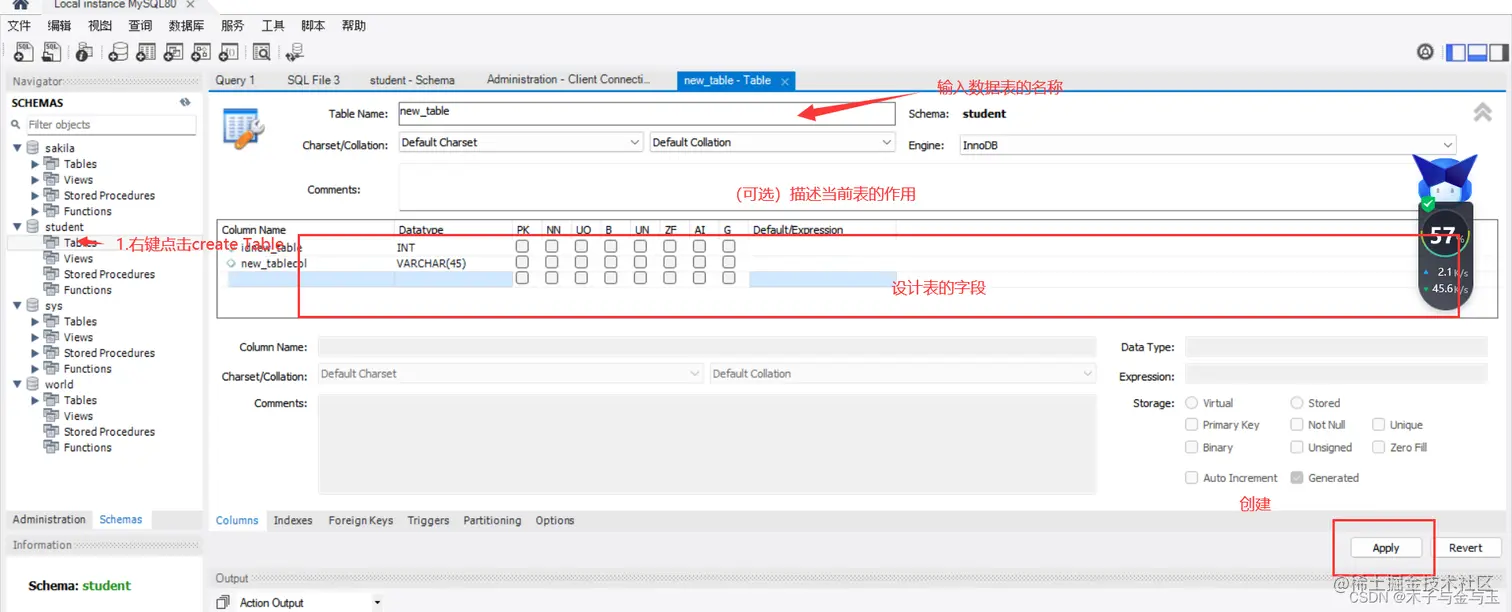Check ZF for the new_tablecol column

[670, 262]
